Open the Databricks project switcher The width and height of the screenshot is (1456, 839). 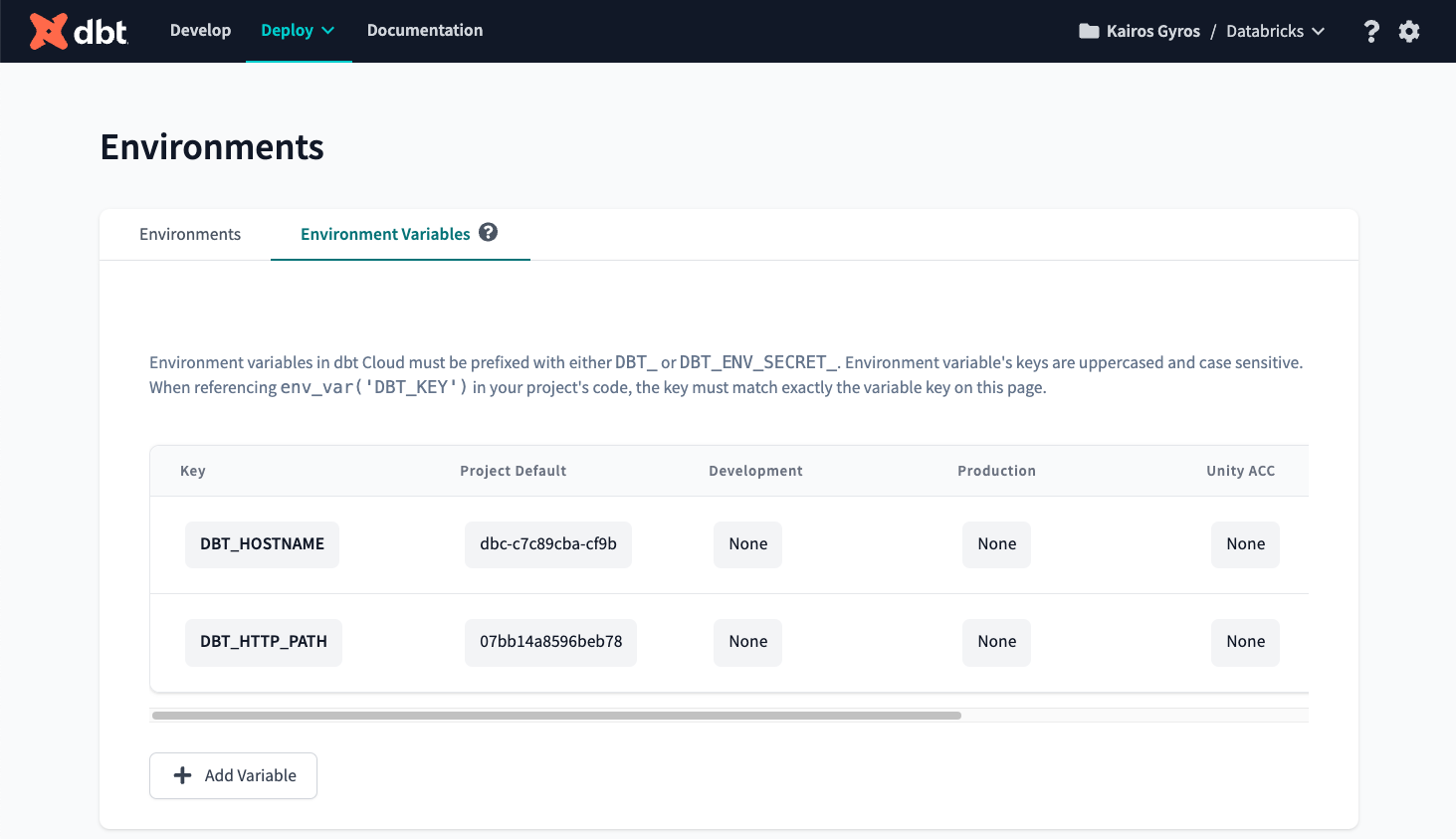1275,31
